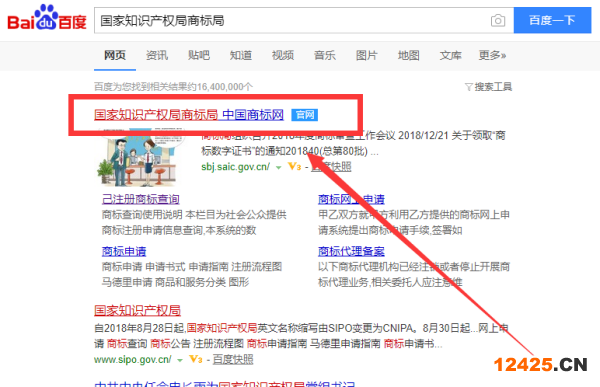
Task: Select the 网页 tab
Action: 115,56
